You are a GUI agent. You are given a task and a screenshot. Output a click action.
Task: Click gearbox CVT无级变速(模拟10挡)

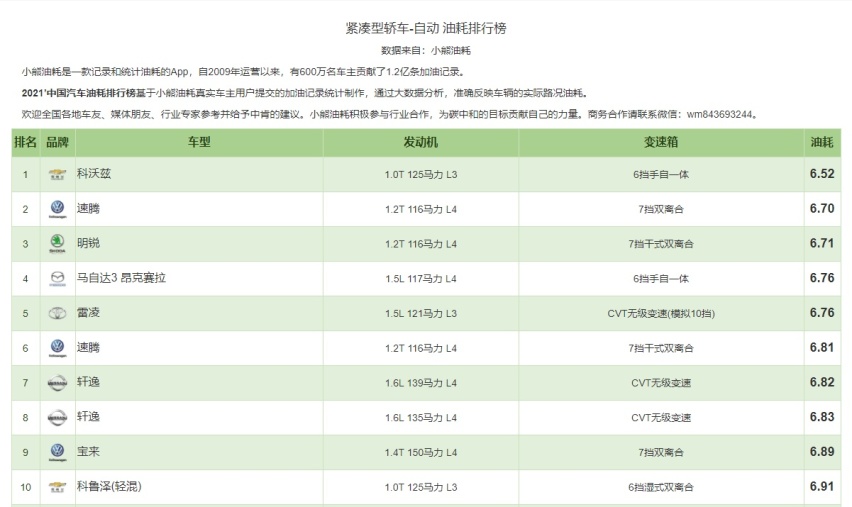661,314
